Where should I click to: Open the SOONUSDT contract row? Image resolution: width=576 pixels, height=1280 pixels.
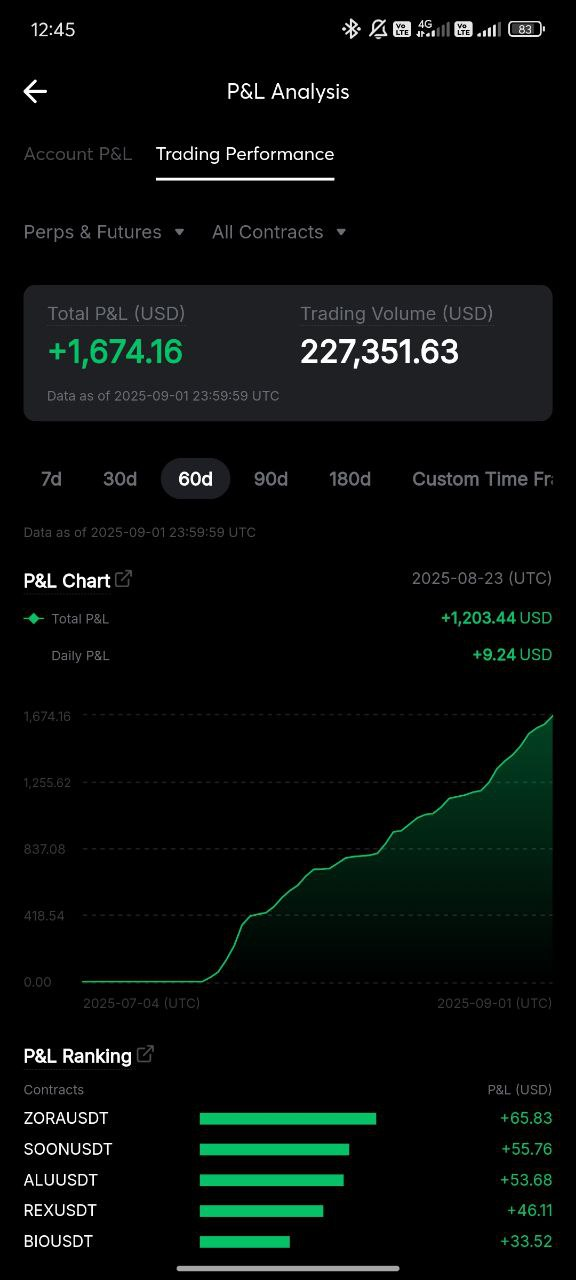coord(288,1149)
